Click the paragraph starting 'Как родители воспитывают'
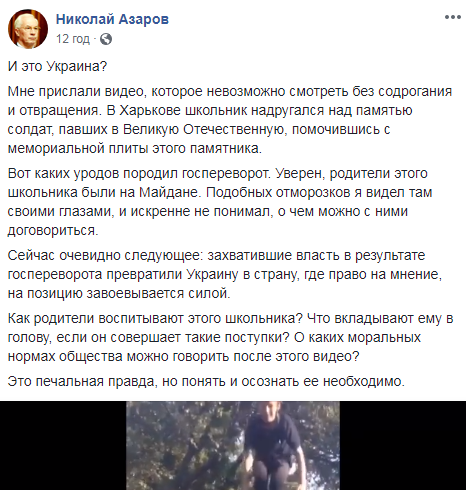 pyautogui.click(x=231, y=337)
